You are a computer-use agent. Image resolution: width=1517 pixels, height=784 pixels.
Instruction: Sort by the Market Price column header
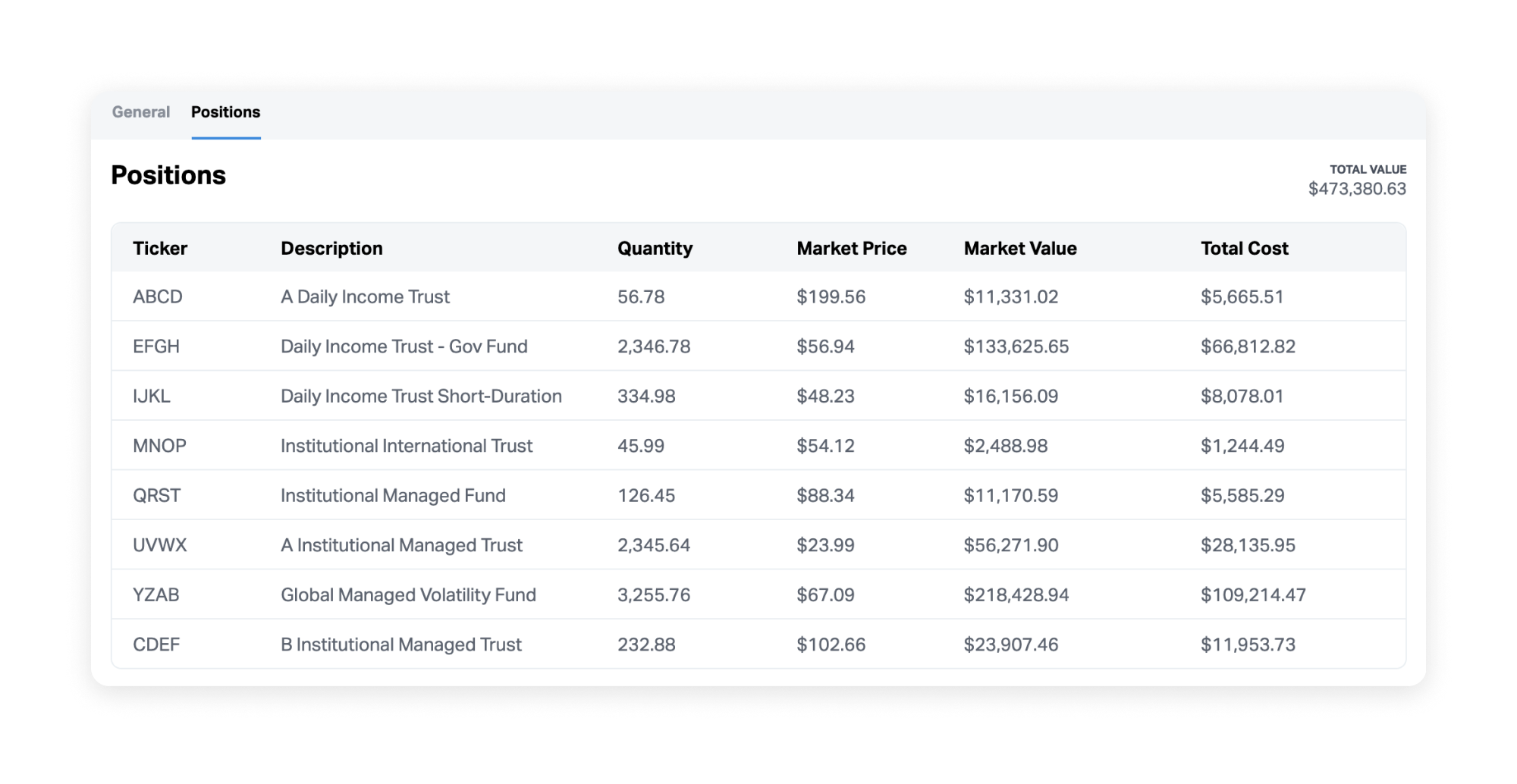(x=852, y=249)
